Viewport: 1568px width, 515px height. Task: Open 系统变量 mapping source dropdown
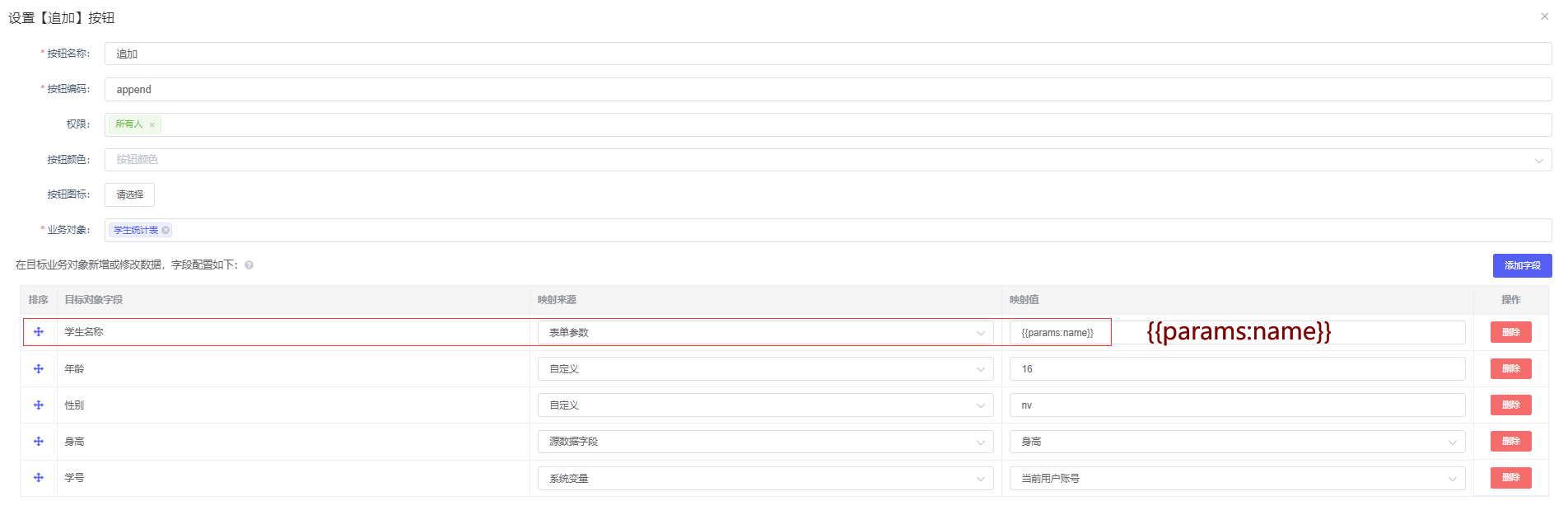(x=765, y=479)
